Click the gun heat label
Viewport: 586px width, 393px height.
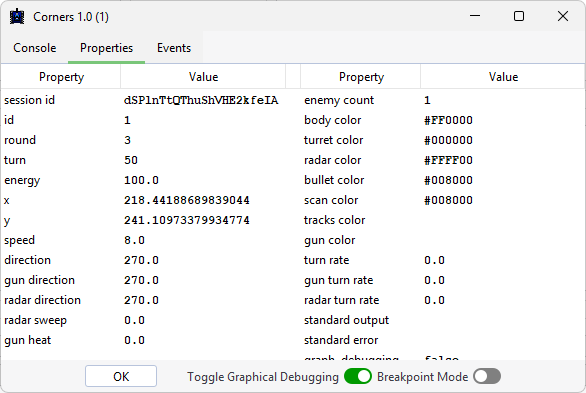pyautogui.click(x=28, y=340)
